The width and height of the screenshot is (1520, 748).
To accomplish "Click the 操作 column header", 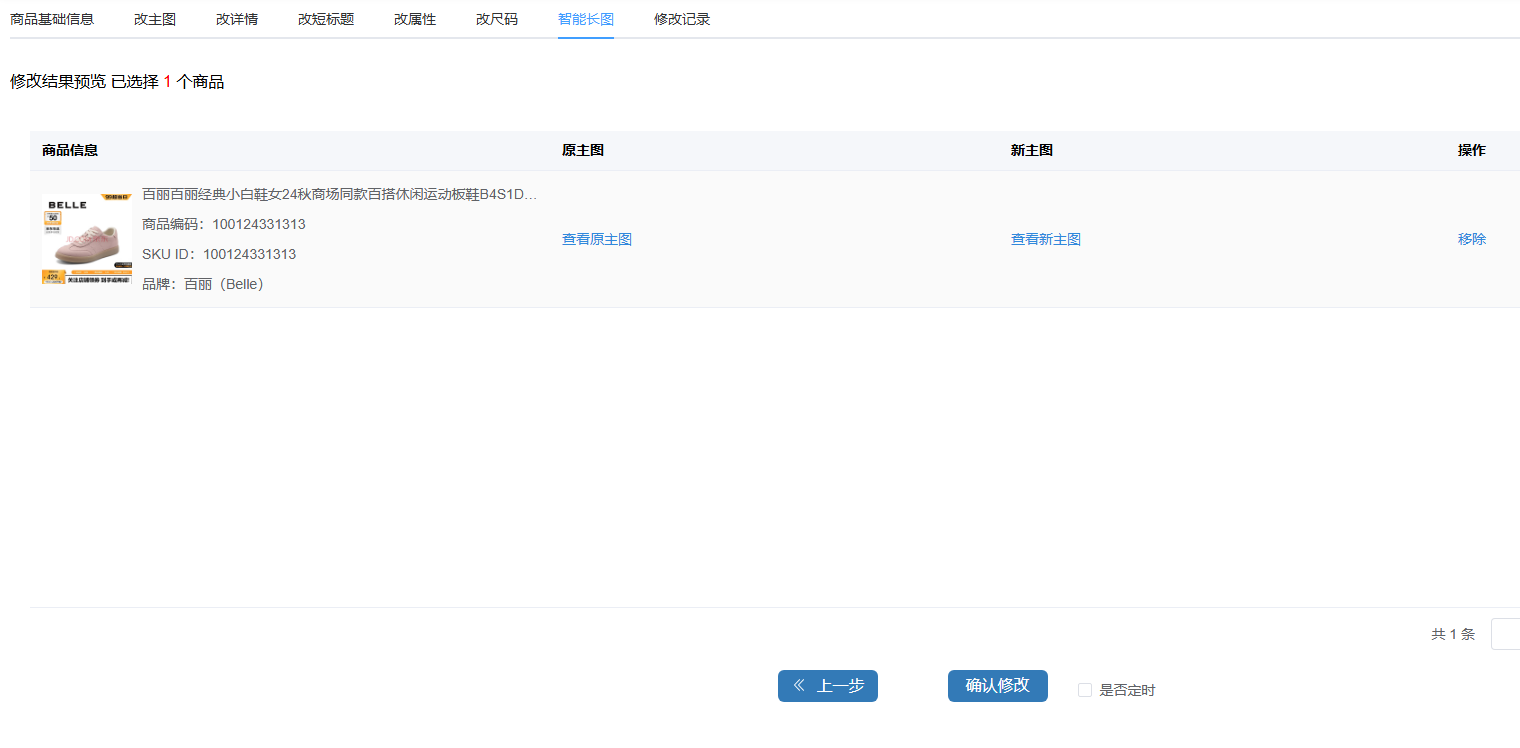I will tap(1472, 151).
